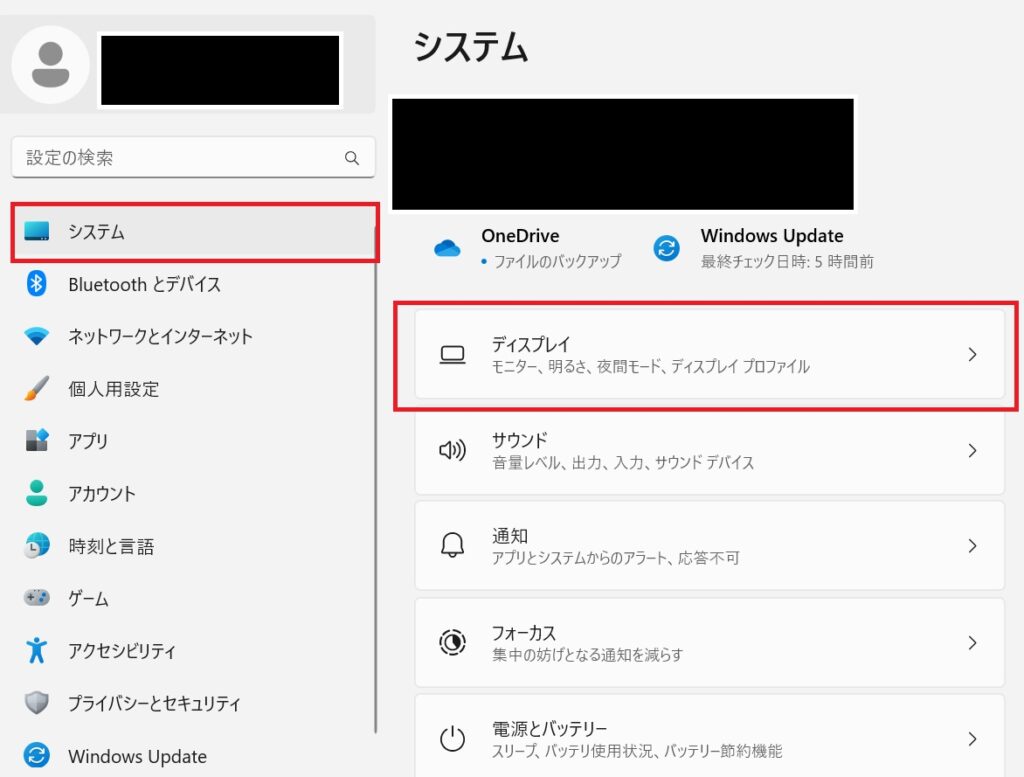The image size is (1024, 777).
Task: Click モニター、明るさ、夜間モード description text
Action: click(650, 366)
